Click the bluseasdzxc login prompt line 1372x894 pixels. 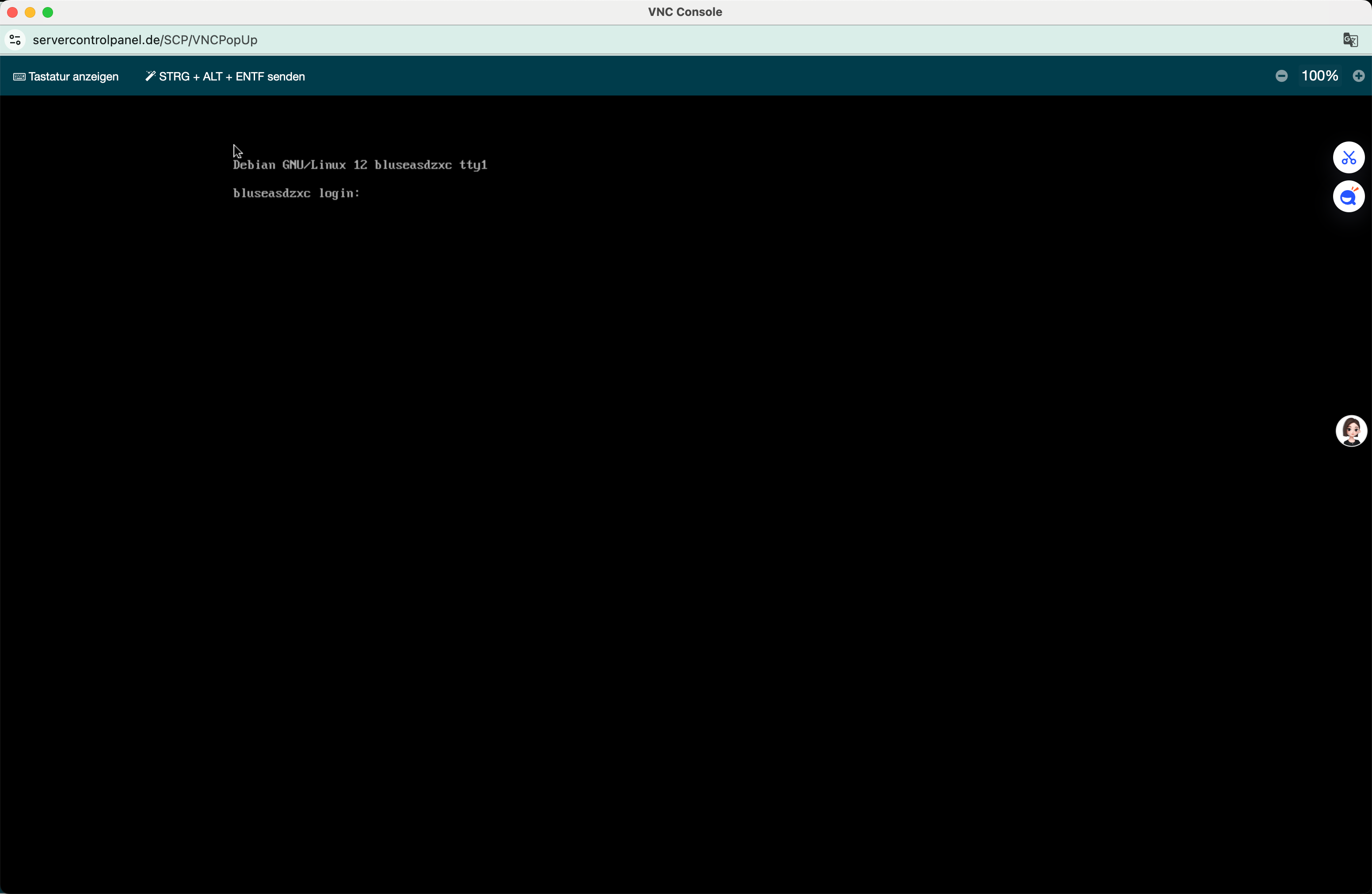[296, 193]
